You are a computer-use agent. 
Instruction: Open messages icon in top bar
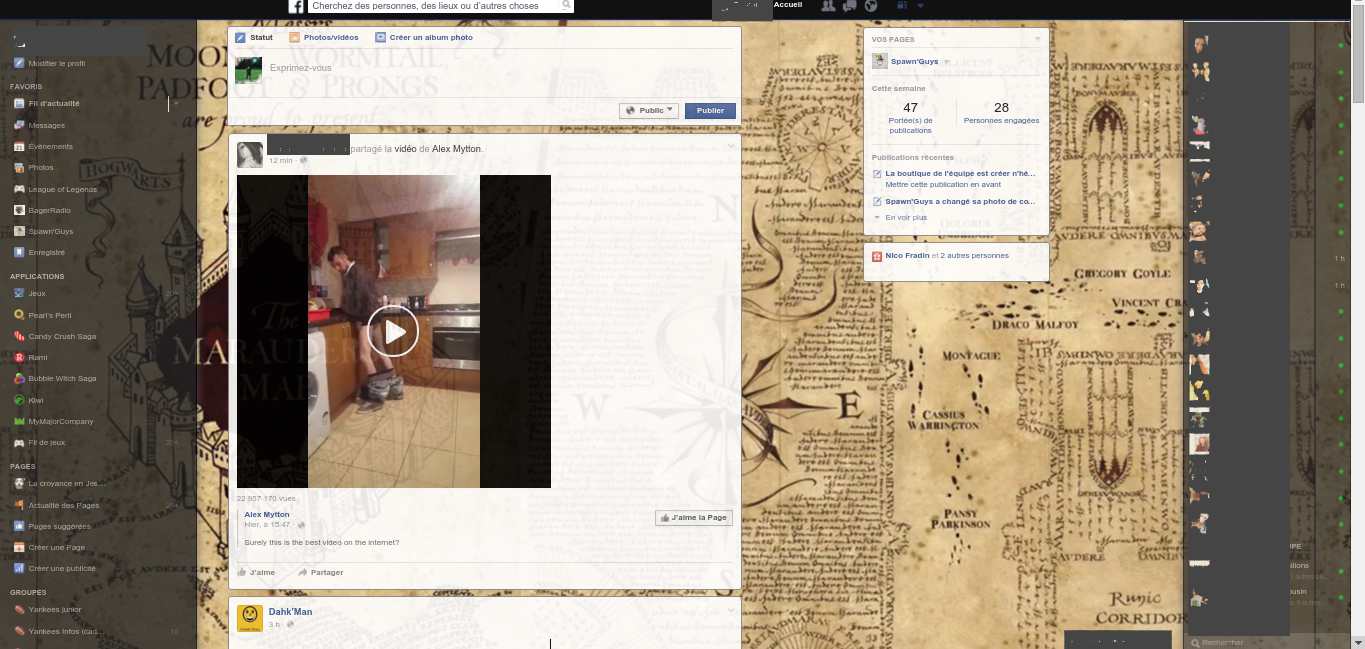click(x=849, y=6)
